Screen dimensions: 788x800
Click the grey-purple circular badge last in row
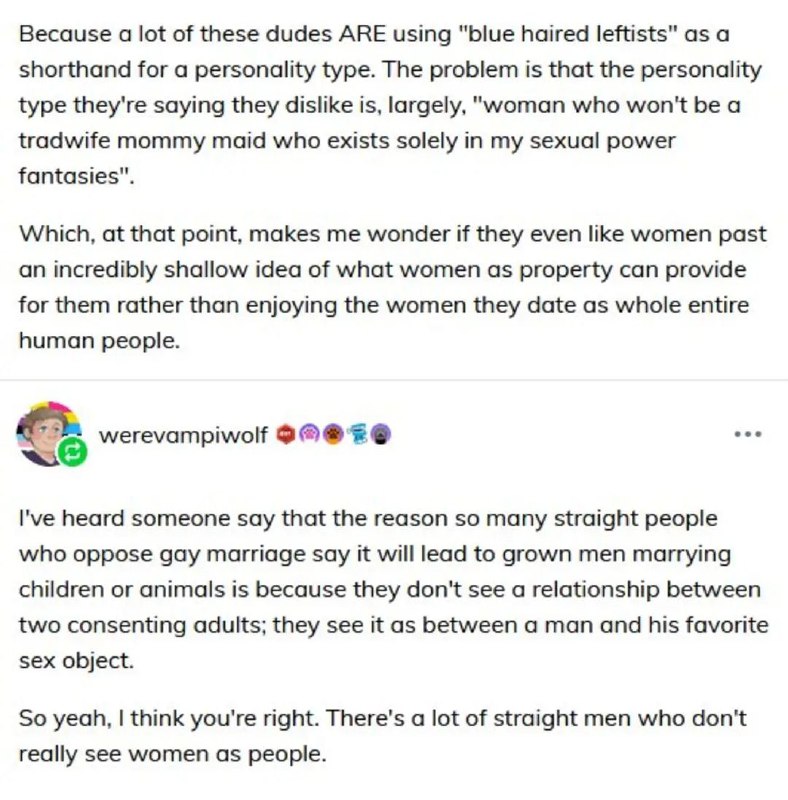coord(381,434)
